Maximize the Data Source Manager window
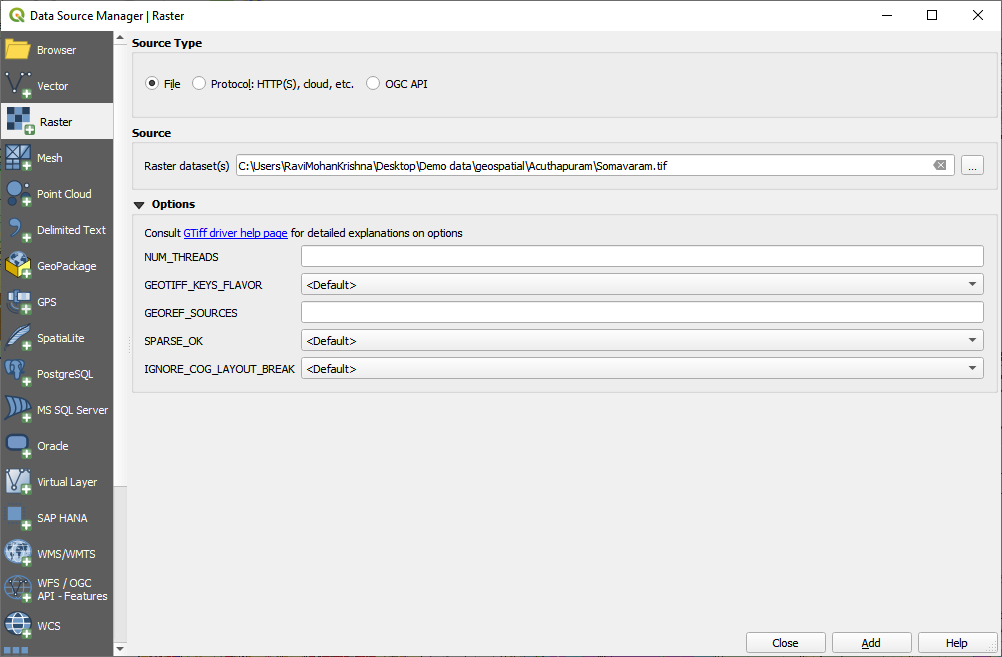 (x=932, y=15)
